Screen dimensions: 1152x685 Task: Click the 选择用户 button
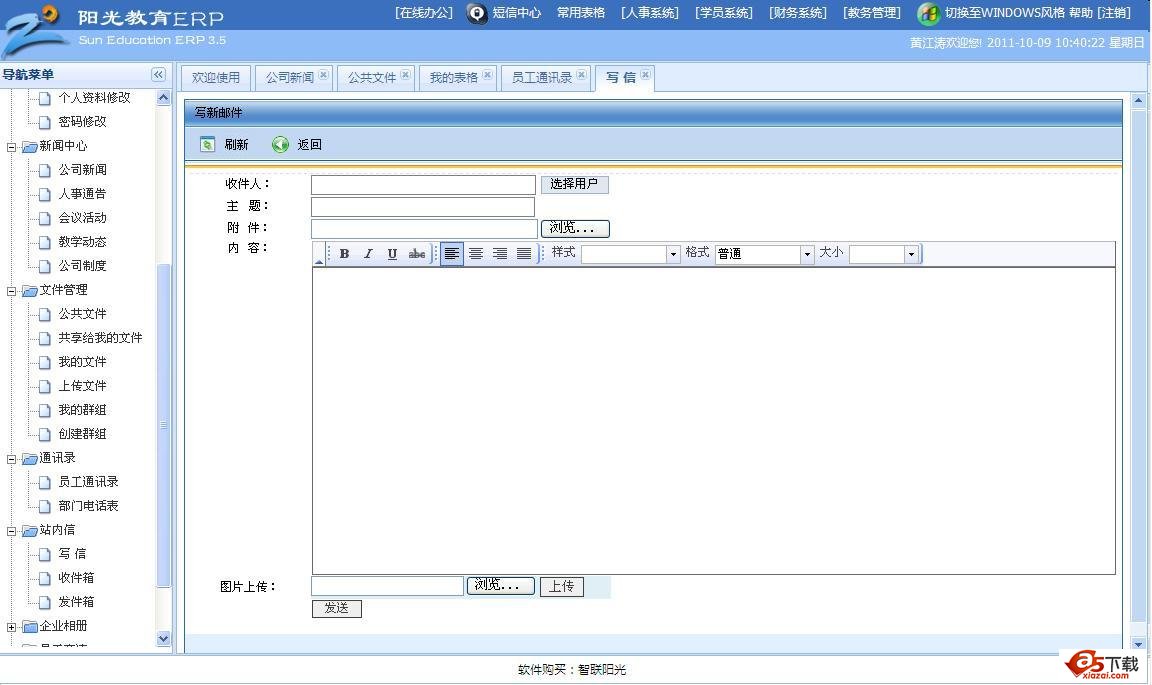point(574,184)
